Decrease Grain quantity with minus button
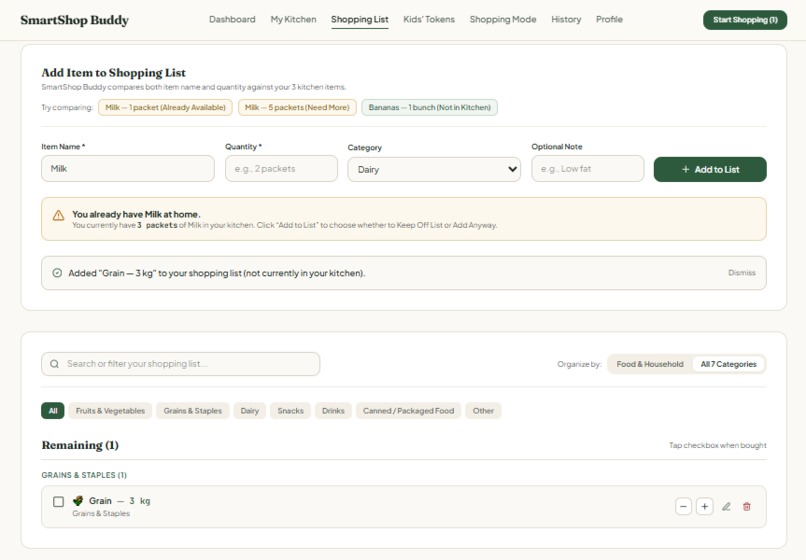 (683, 507)
